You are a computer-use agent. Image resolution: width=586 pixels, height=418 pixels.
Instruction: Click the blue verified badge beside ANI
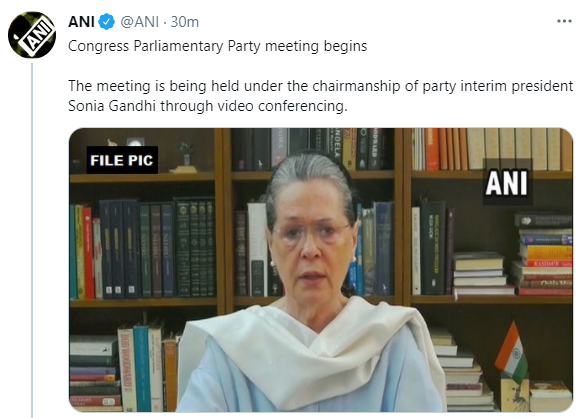pyautogui.click(x=107, y=22)
